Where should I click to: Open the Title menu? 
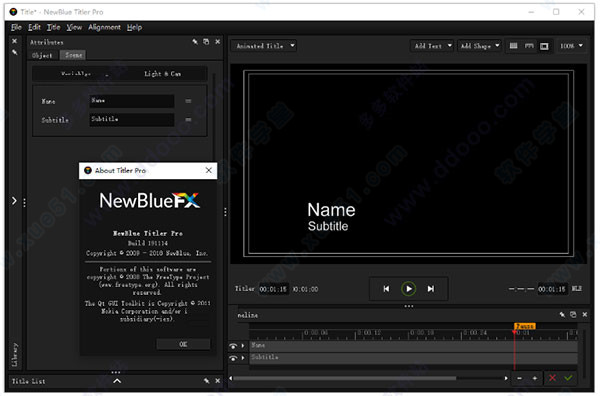[53, 27]
